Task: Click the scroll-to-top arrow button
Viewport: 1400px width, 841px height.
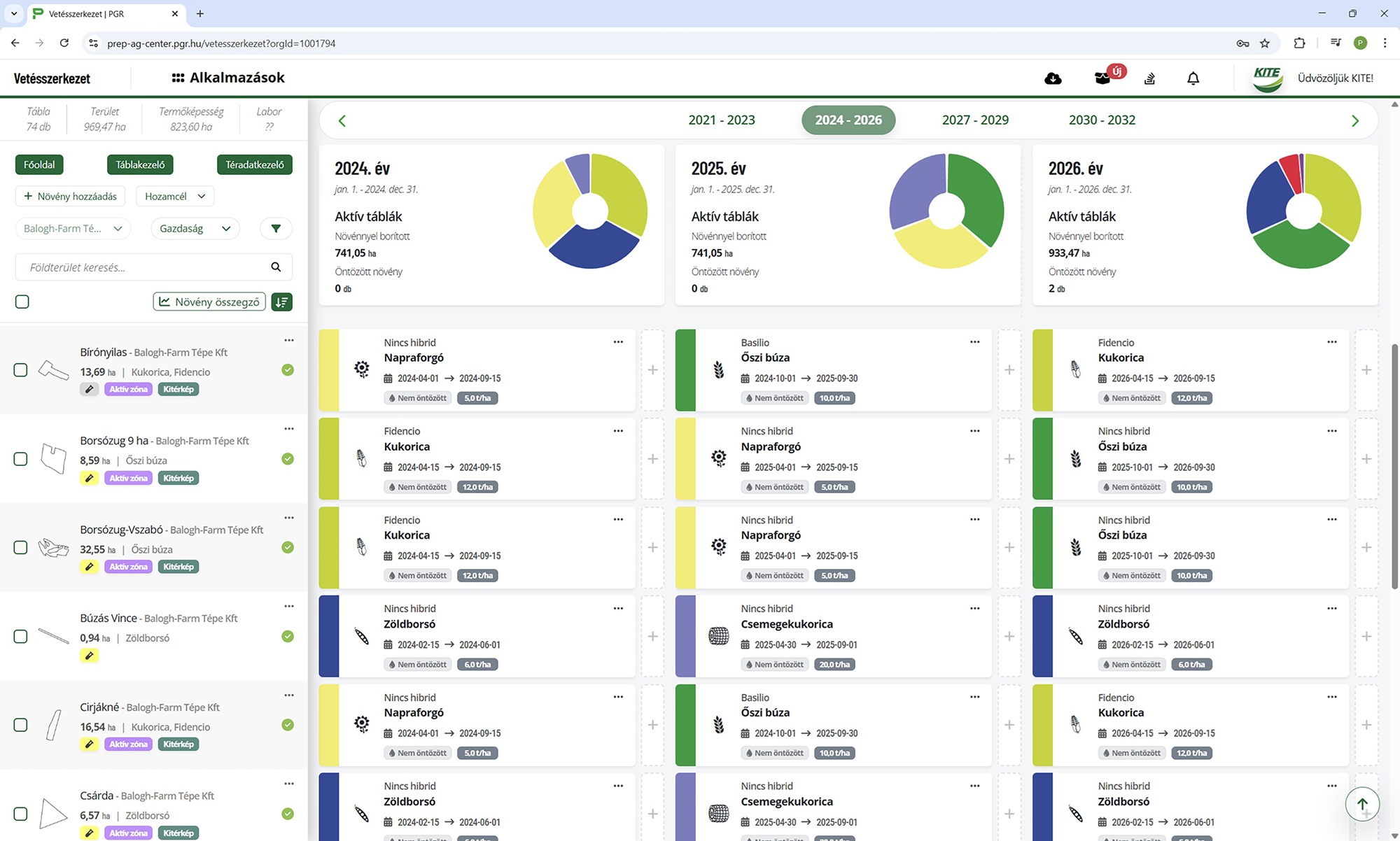Action: (1362, 804)
